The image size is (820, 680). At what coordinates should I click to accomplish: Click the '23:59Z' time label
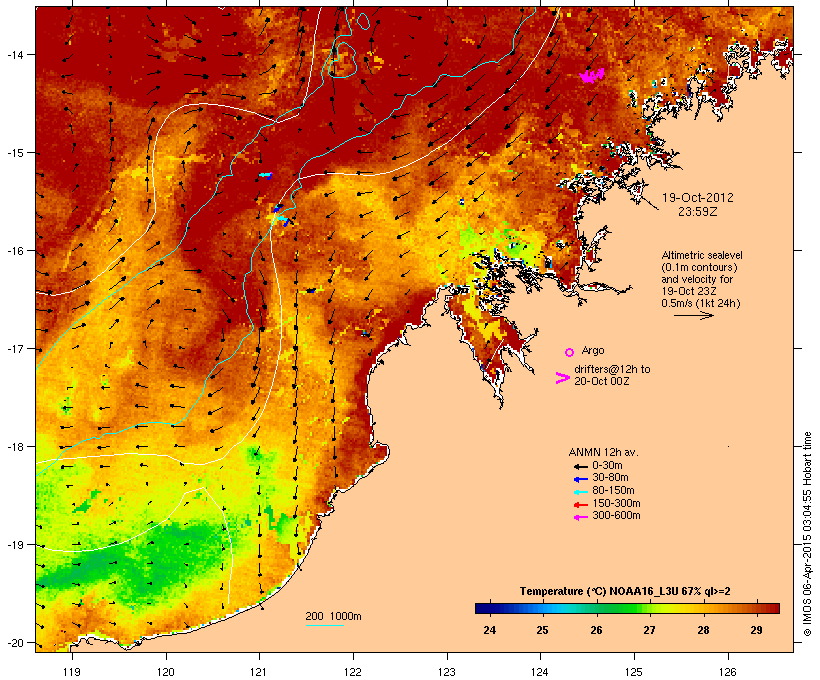click(698, 212)
